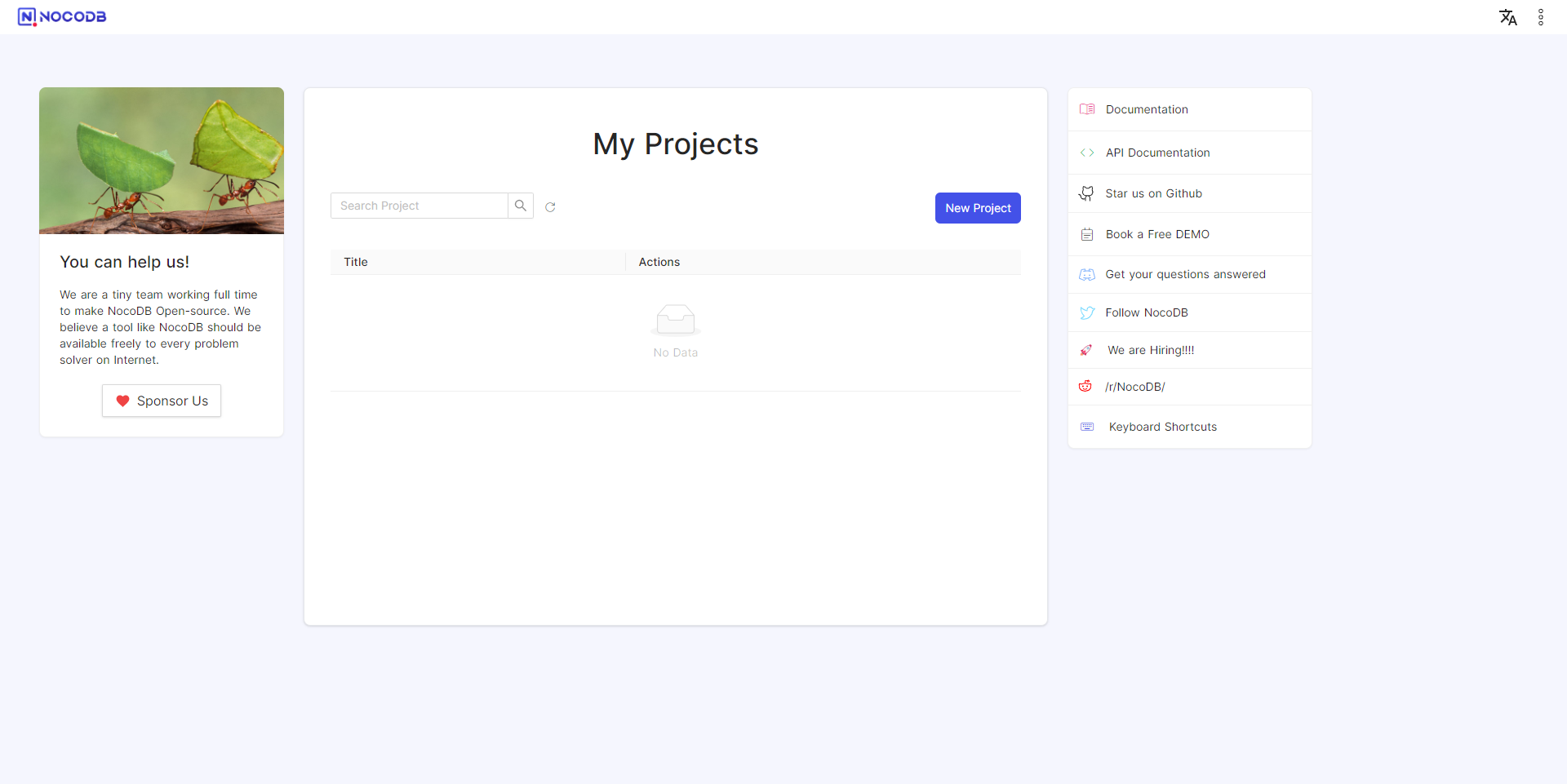The height and width of the screenshot is (784, 1567).
Task: Click the leafcutter ants image
Action: (x=162, y=161)
